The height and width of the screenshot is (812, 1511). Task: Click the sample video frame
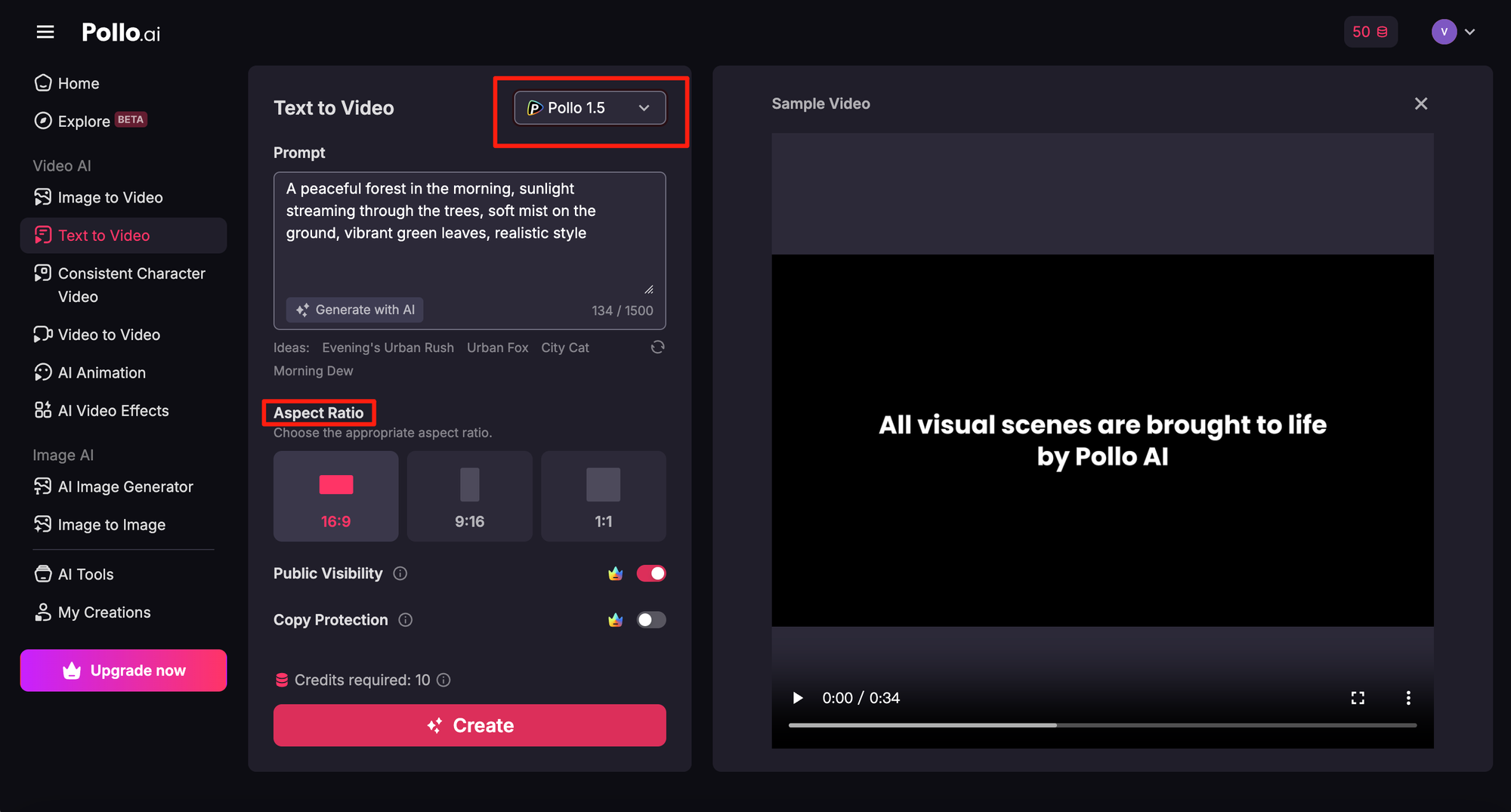click(1102, 440)
